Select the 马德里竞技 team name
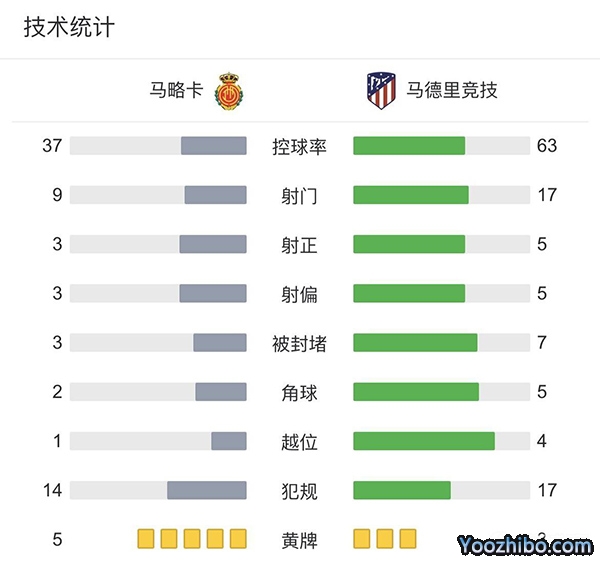Screen dimensions: 600x561 (x=452, y=91)
